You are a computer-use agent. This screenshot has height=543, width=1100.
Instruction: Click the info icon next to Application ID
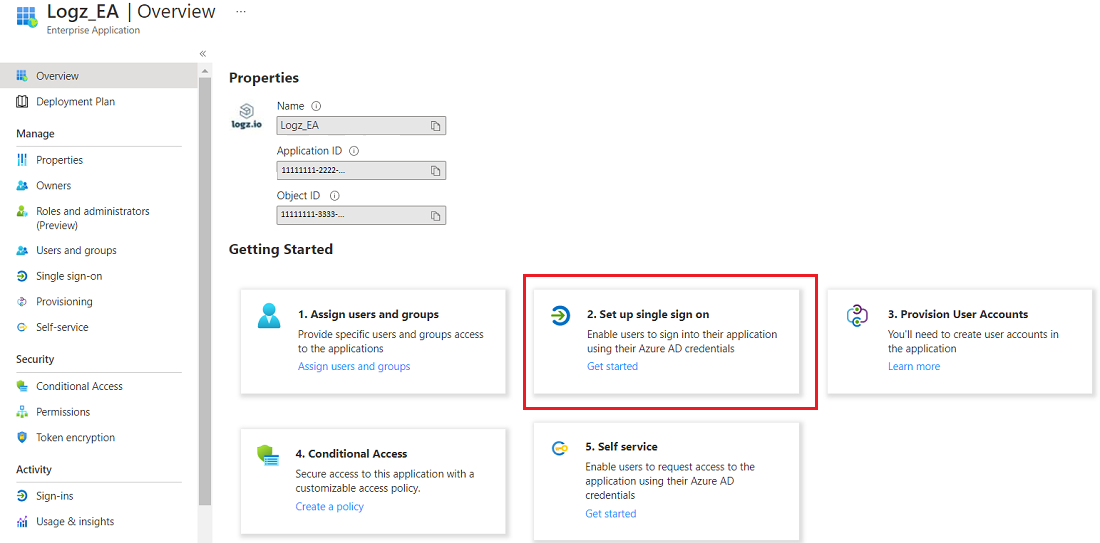click(354, 151)
